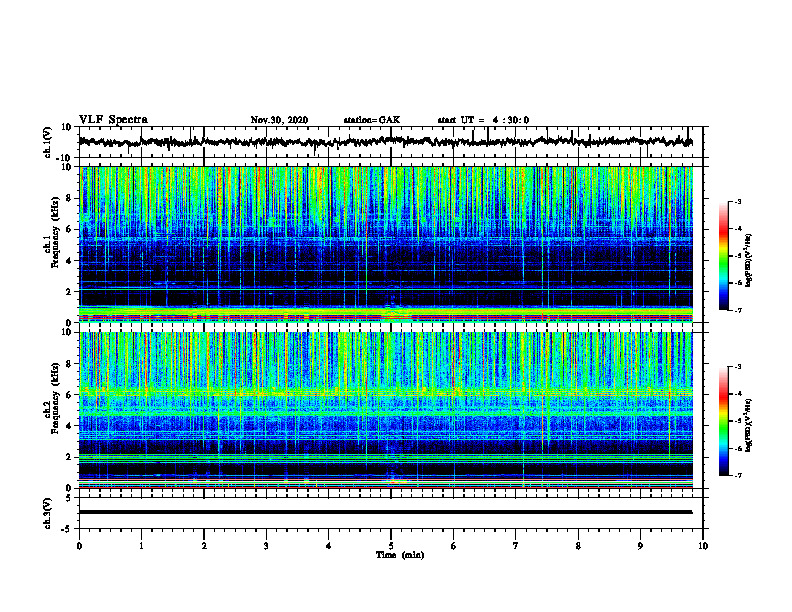This screenshot has width=792, height=612.
Task: Click time axis tick label "1"
Action: (x=141, y=546)
